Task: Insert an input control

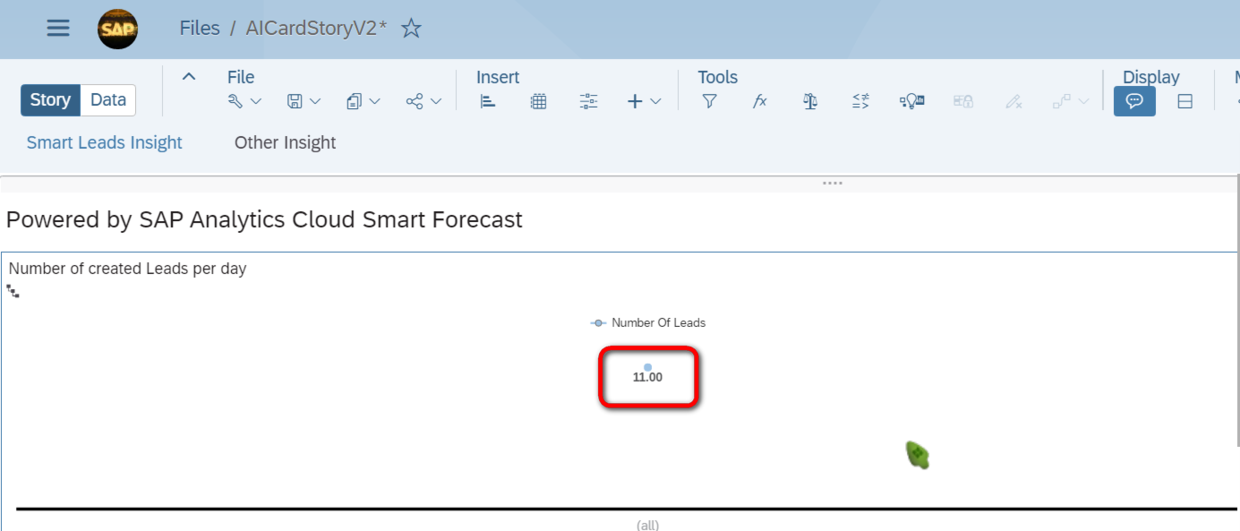Action: tap(588, 101)
